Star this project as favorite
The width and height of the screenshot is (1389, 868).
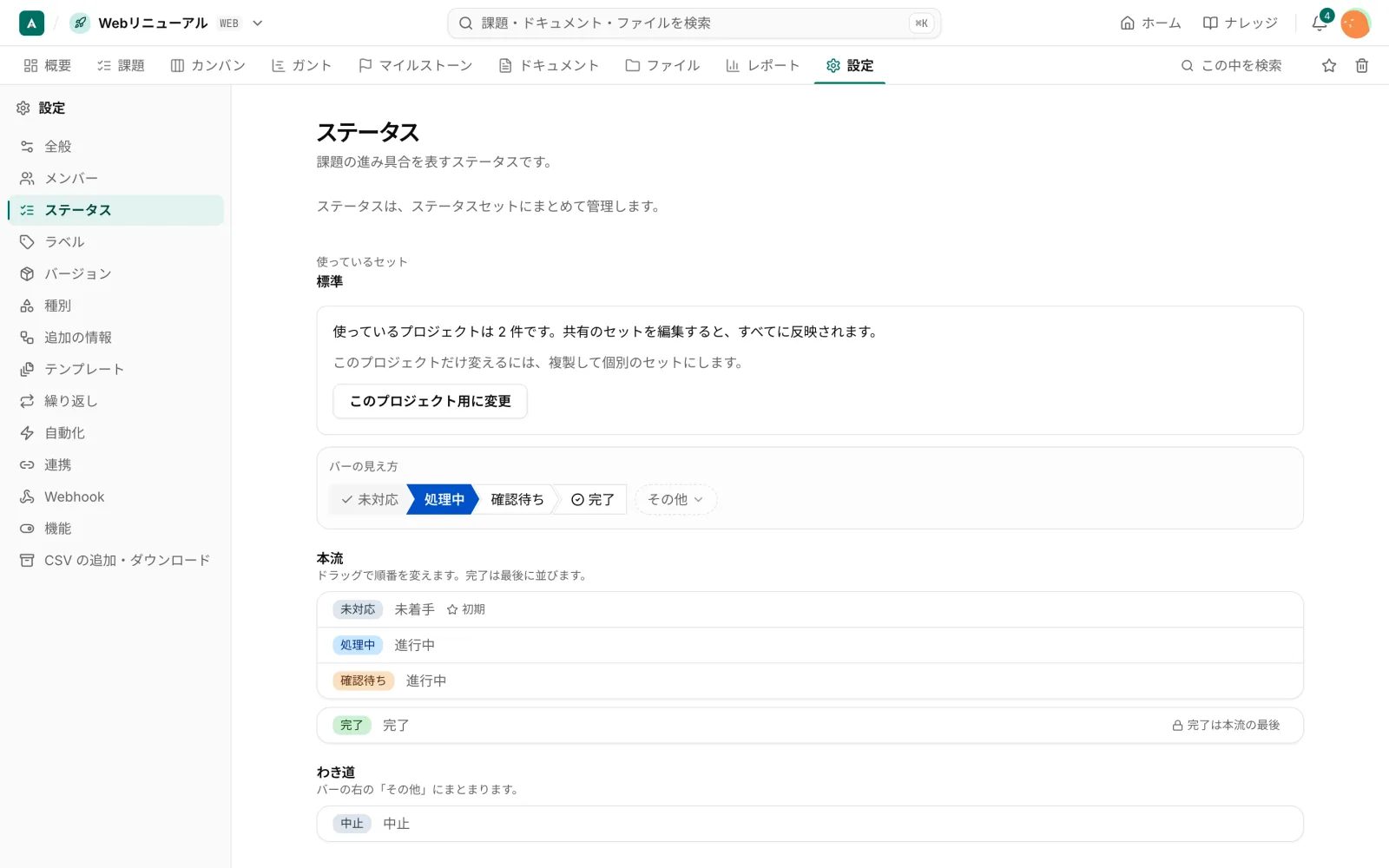[x=1329, y=65]
